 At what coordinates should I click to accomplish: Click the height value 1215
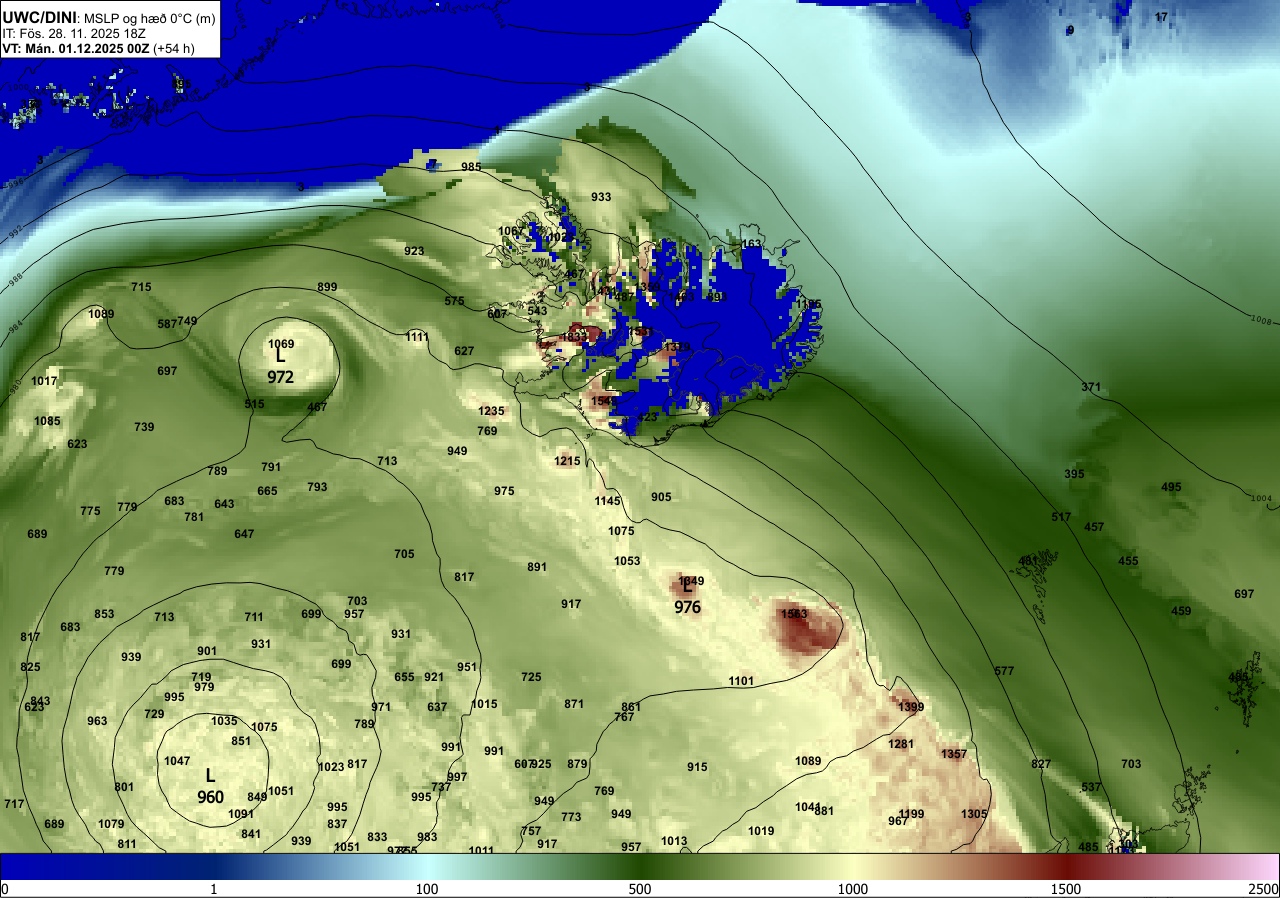tap(568, 461)
